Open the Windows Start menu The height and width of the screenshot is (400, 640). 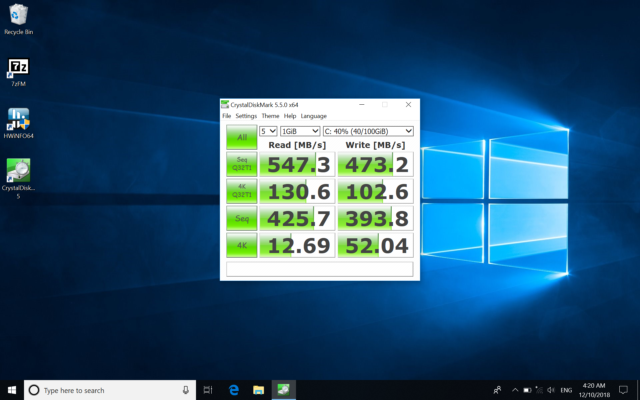pos(12,390)
